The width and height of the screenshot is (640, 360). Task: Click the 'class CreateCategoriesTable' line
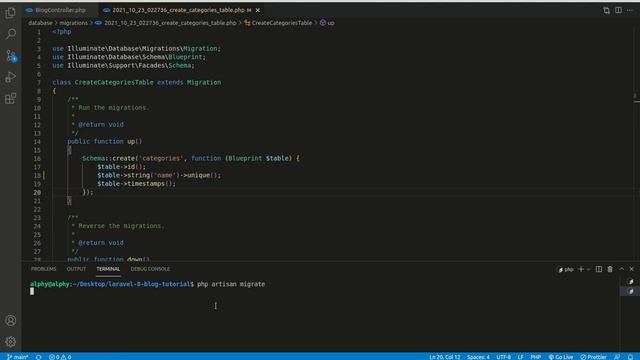pos(137,82)
